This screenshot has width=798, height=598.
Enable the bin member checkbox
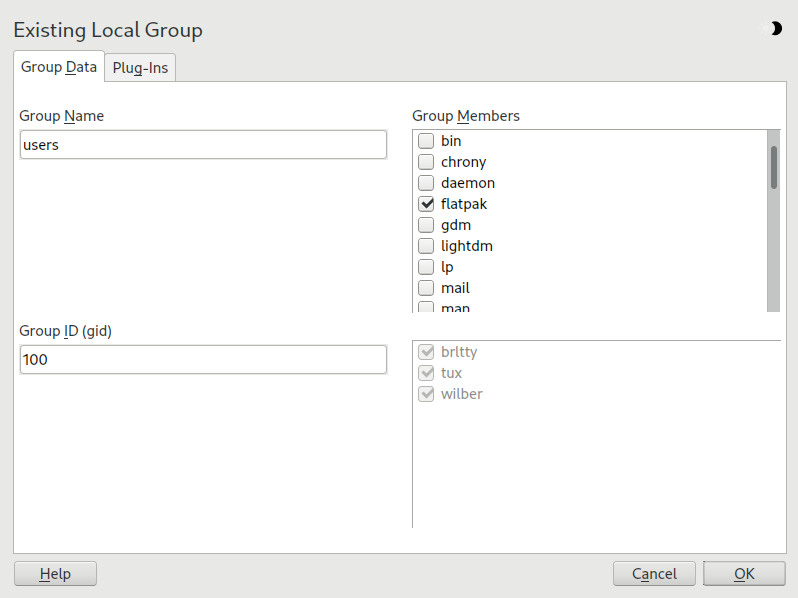click(426, 141)
